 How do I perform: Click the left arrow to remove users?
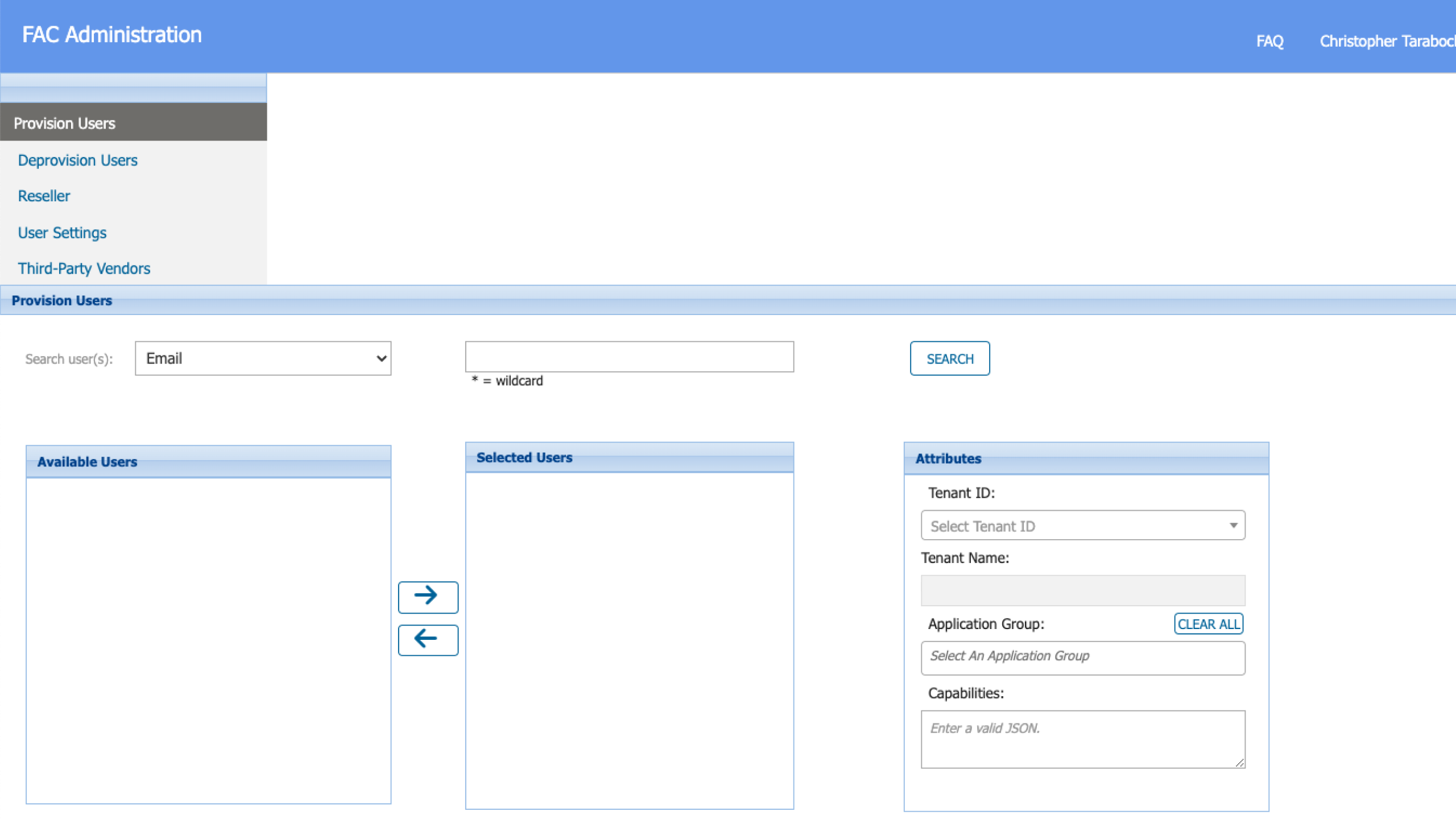click(x=428, y=639)
